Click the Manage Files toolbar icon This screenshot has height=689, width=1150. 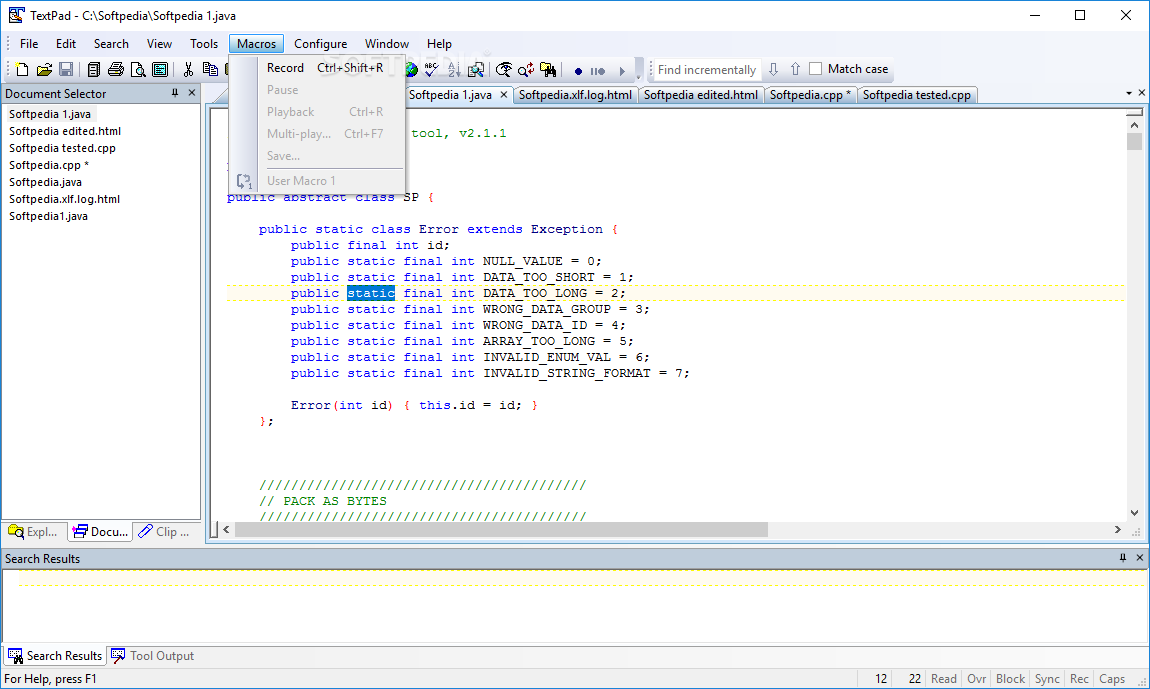(x=93, y=69)
